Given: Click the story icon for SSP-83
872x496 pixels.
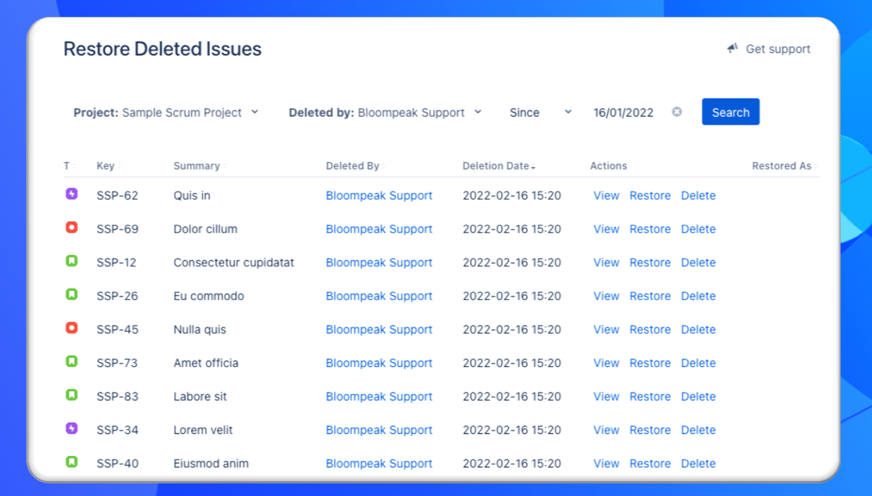Looking at the screenshot, I should coord(72,396).
